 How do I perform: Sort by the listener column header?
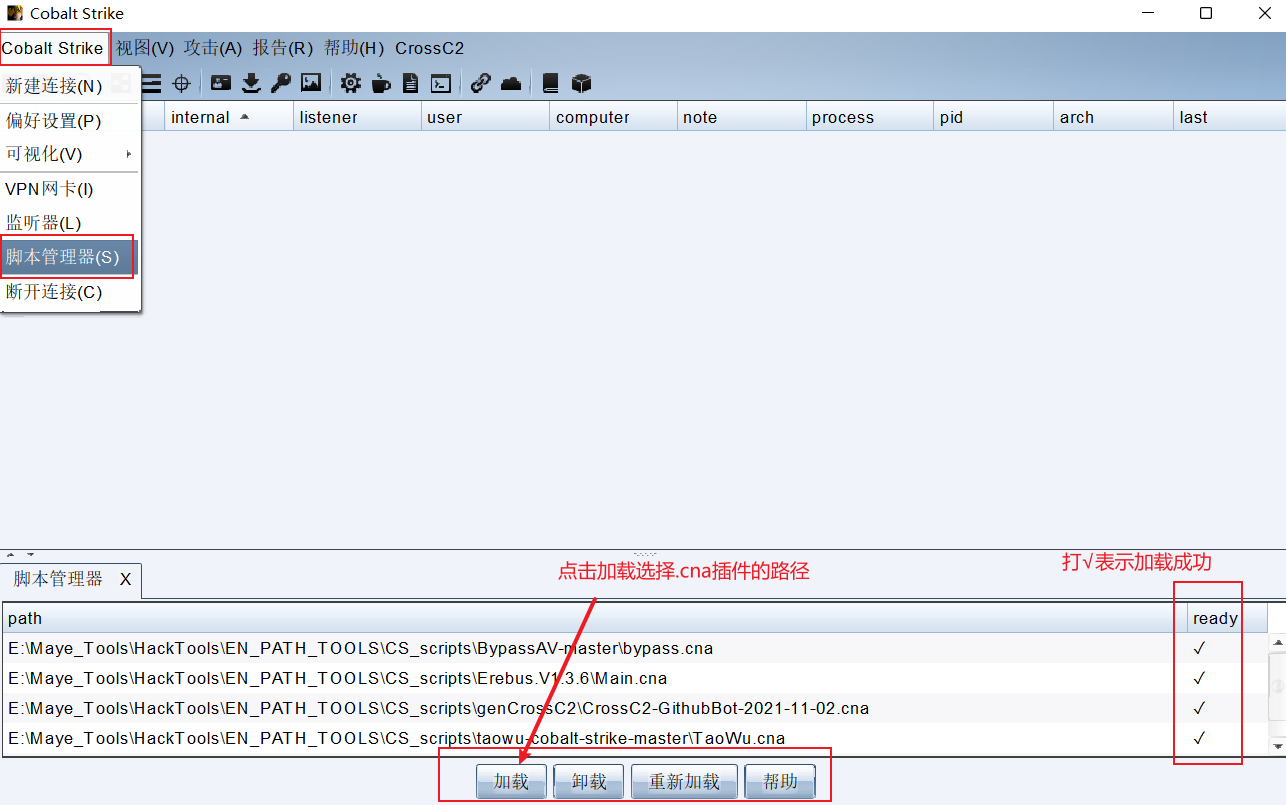(x=357, y=117)
